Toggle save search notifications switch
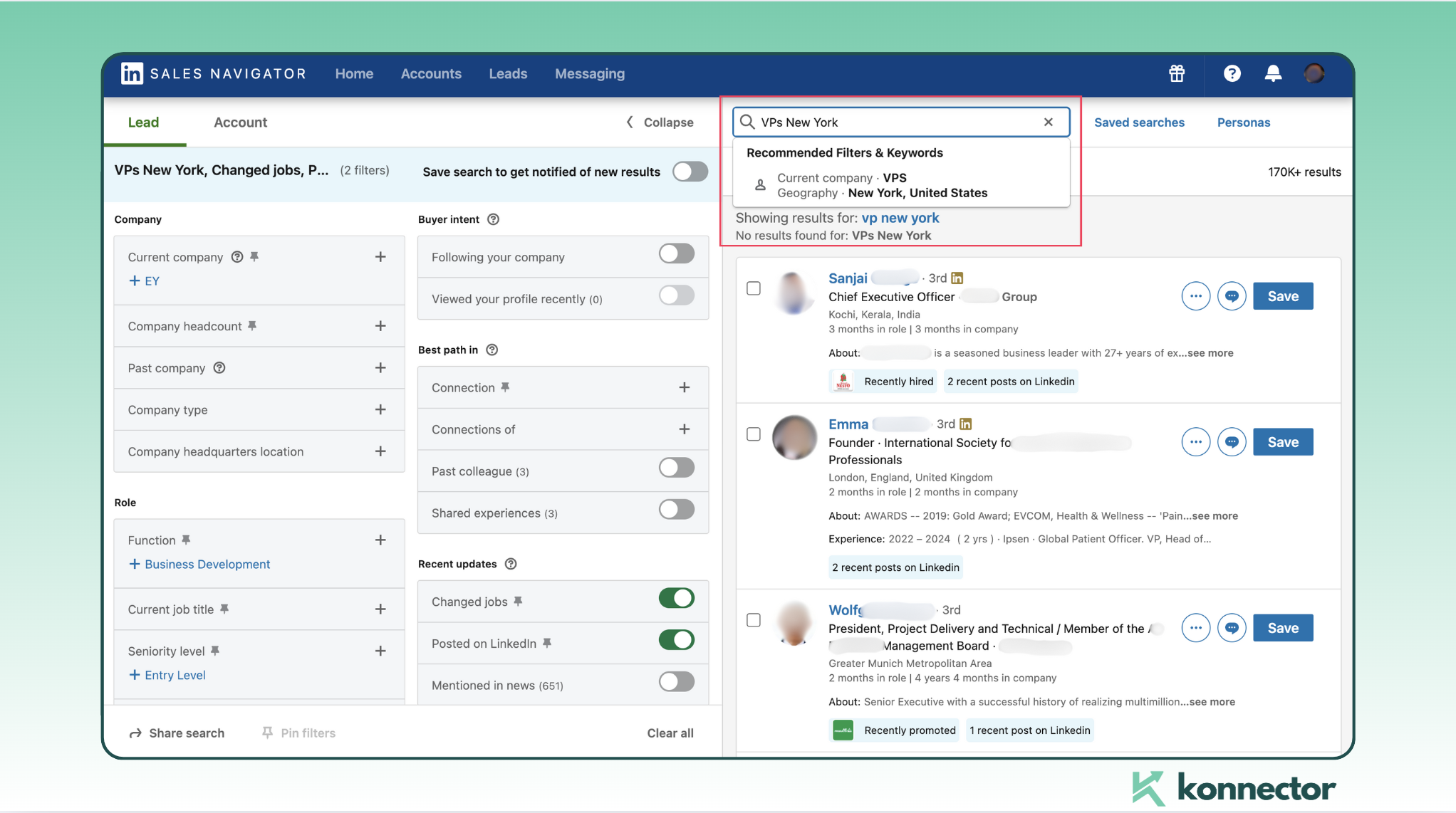Screen dimensions: 1456x813 [x=690, y=172]
